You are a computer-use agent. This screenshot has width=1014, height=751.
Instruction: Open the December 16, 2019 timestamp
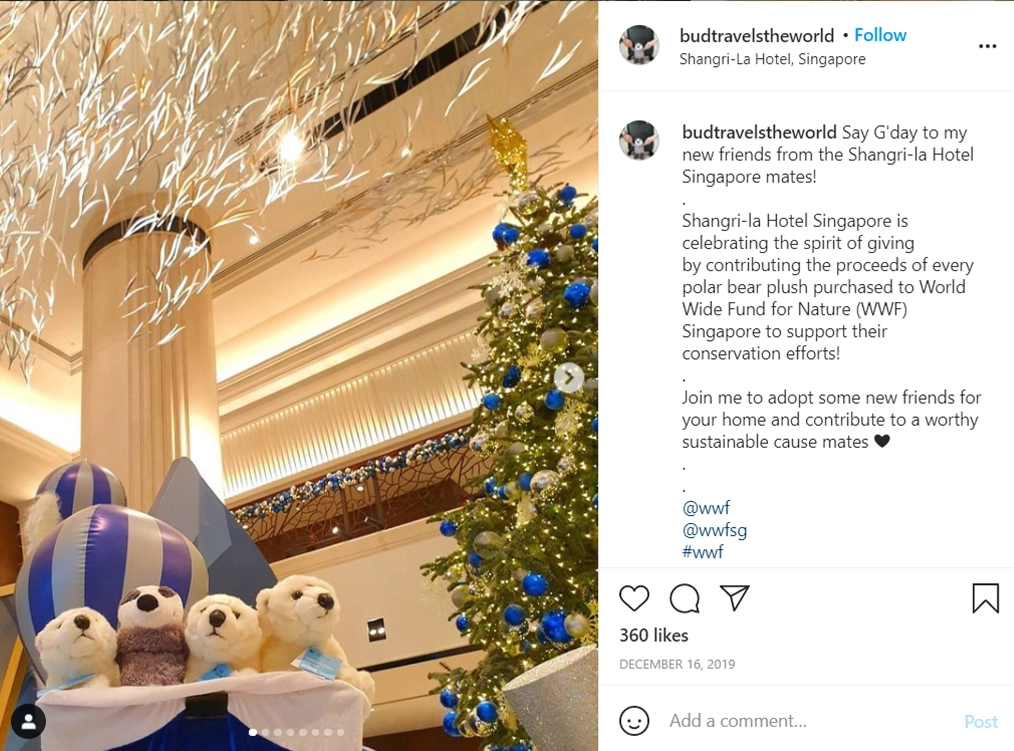coord(677,664)
